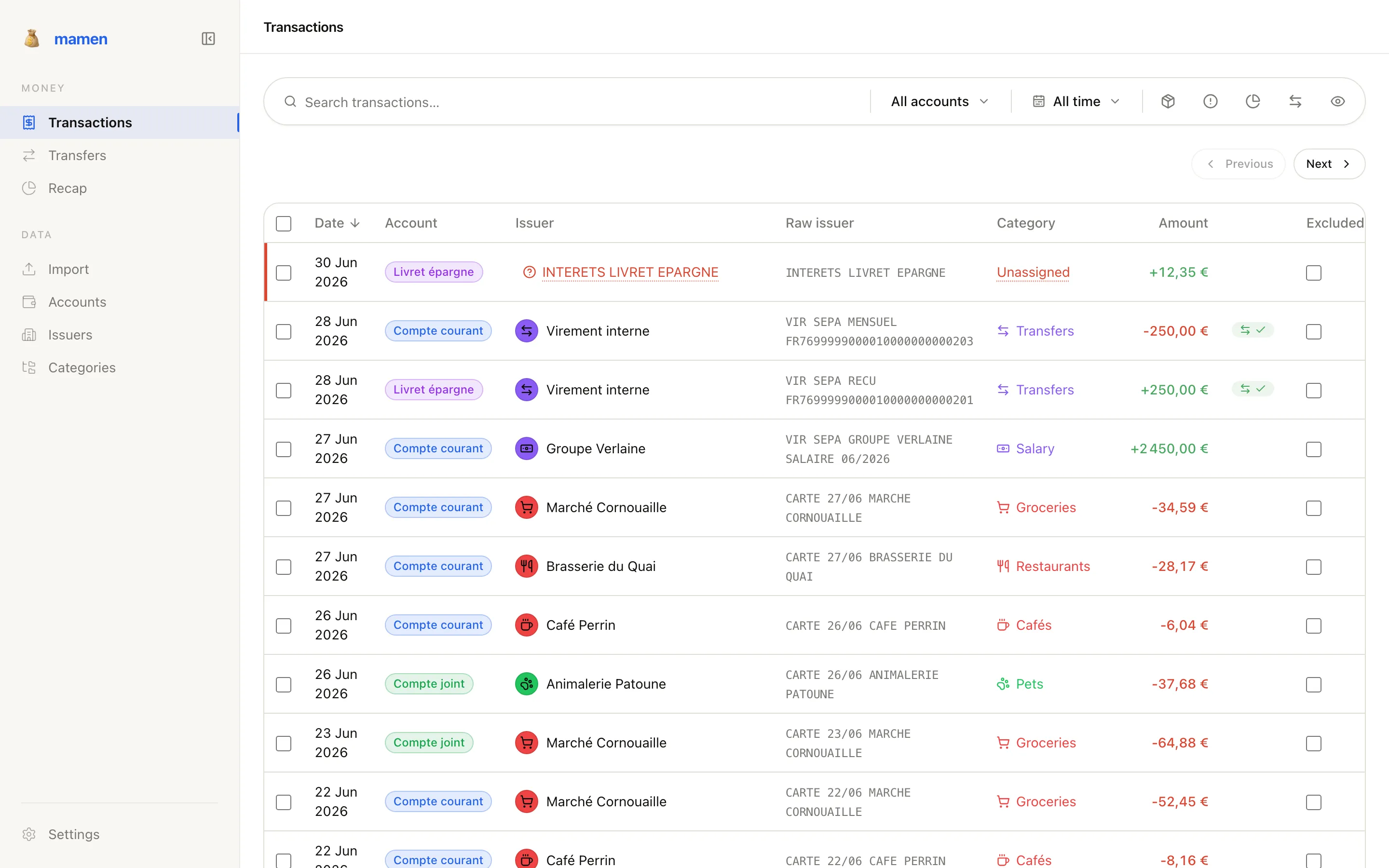This screenshot has width=1389, height=868.
Task: Click the question mark icon beside INTERETS LIVRET EPARGNE
Action: click(x=529, y=272)
